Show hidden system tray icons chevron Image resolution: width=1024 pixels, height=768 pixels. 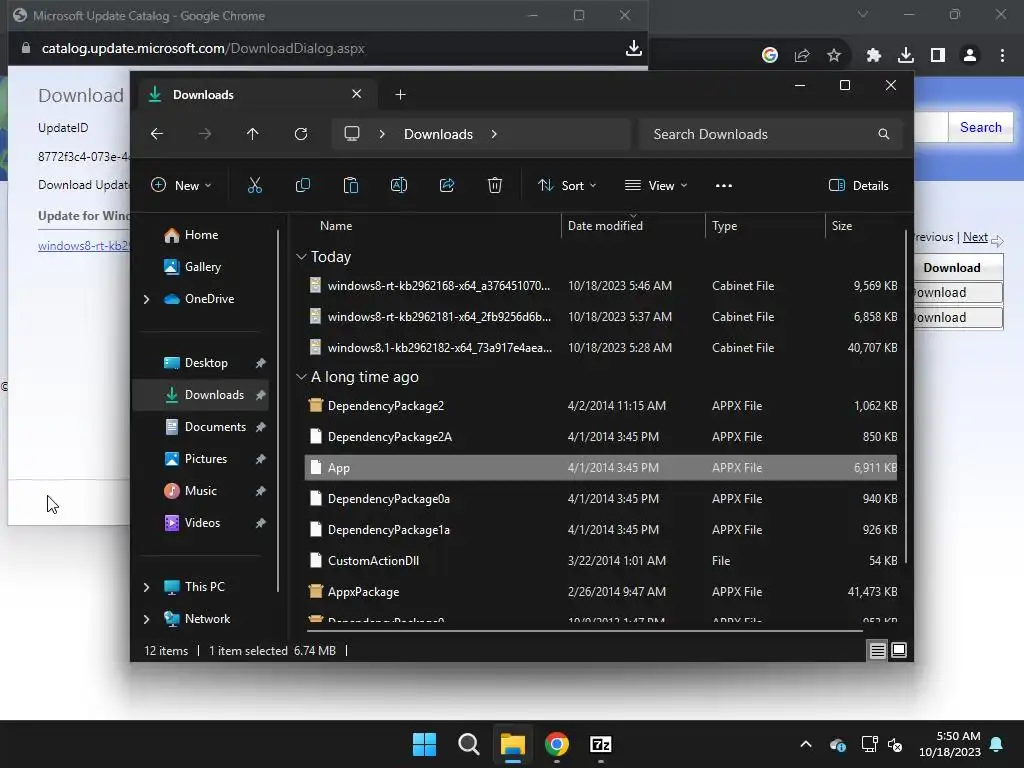click(806, 744)
